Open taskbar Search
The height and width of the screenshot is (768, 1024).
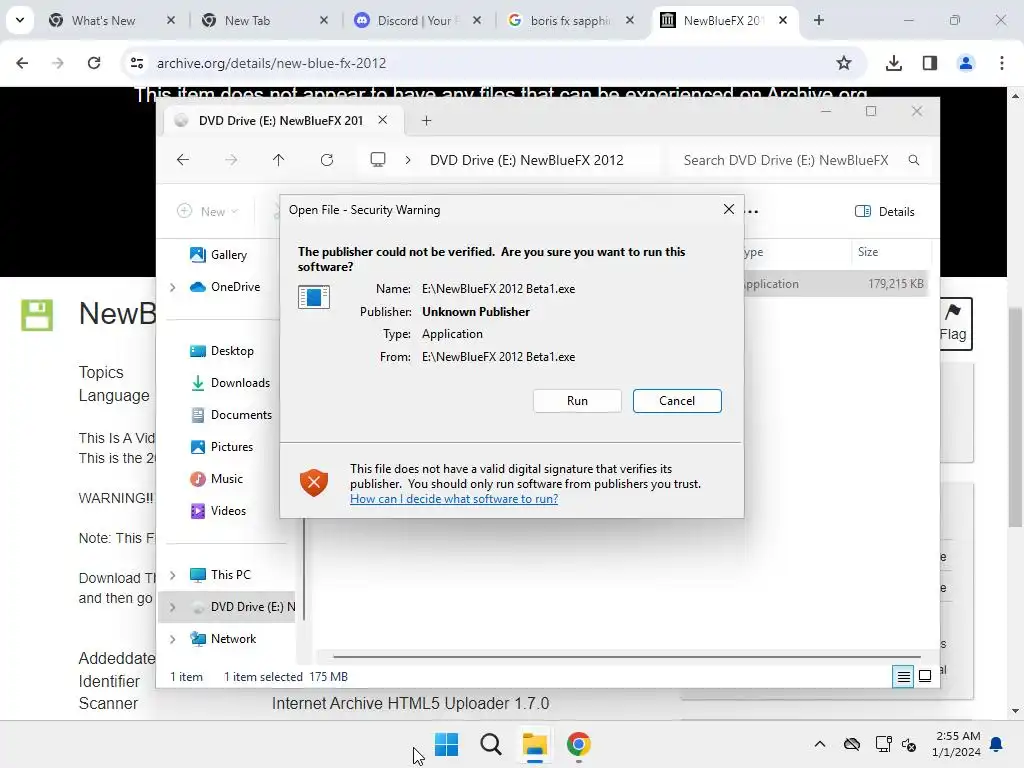[x=490, y=744]
